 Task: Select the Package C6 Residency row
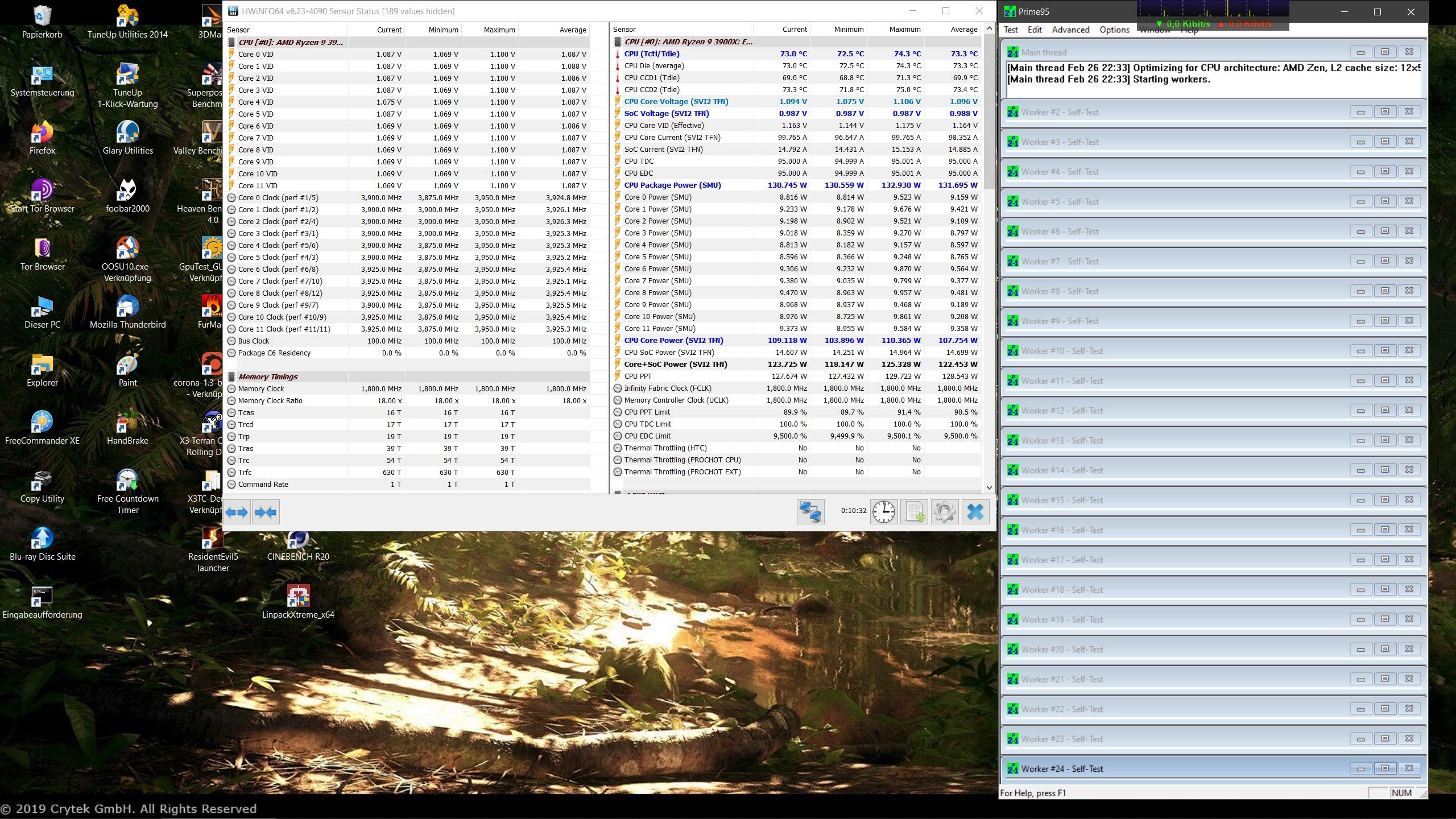pyautogui.click(x=407, y=353)
